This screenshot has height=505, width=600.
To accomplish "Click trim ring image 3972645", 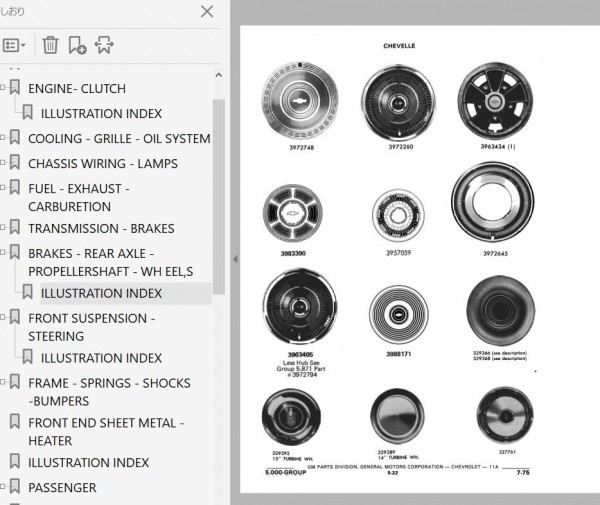I will (493, 202).
